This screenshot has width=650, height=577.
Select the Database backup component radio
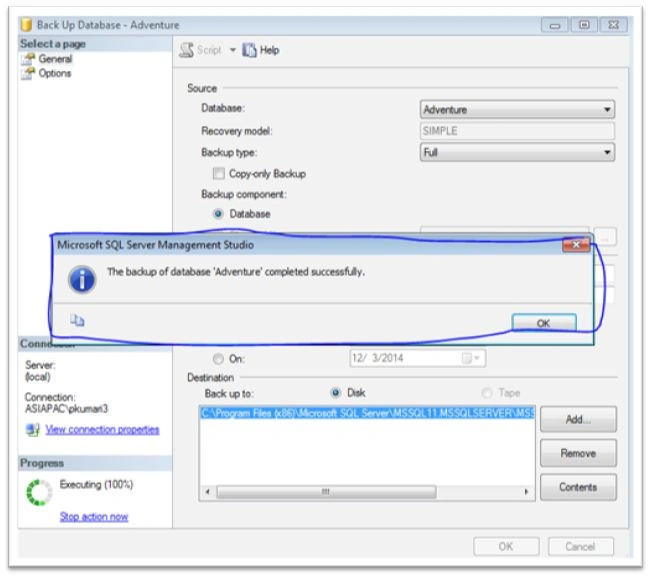coord(218,214)
